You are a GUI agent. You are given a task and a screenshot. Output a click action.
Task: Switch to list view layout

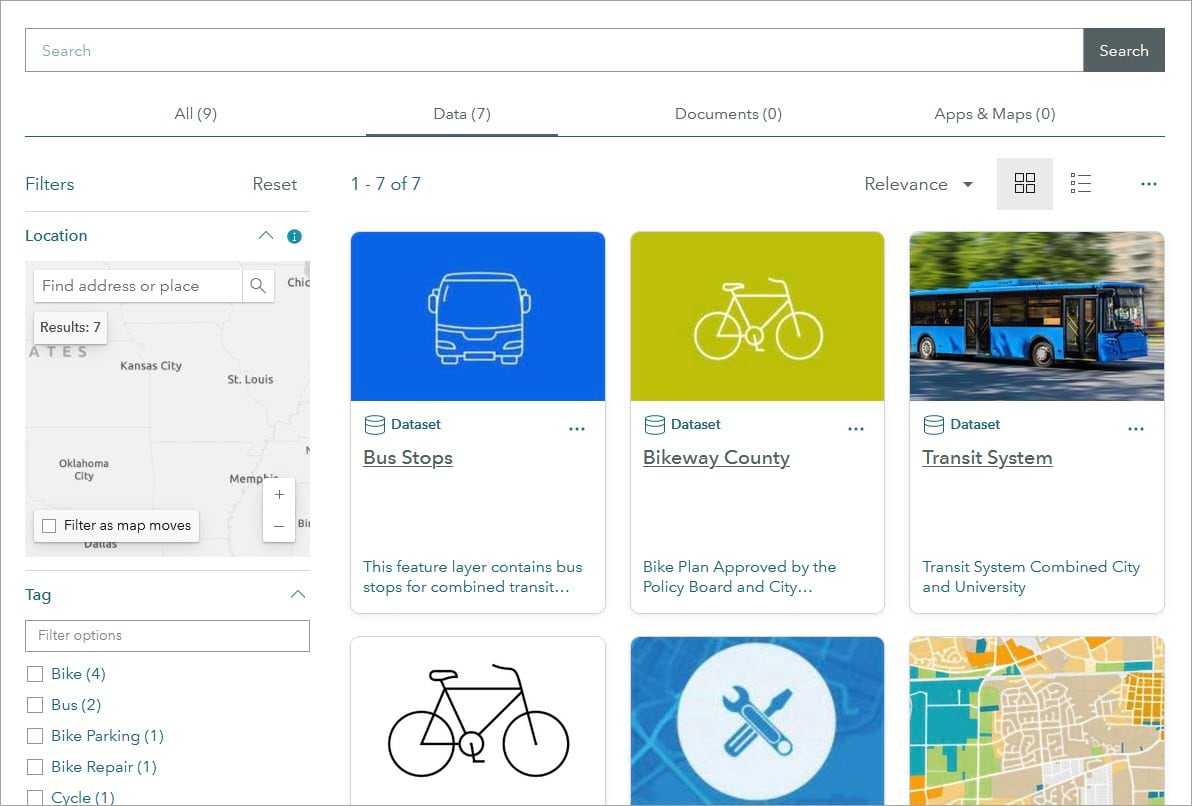(1080, 183)
